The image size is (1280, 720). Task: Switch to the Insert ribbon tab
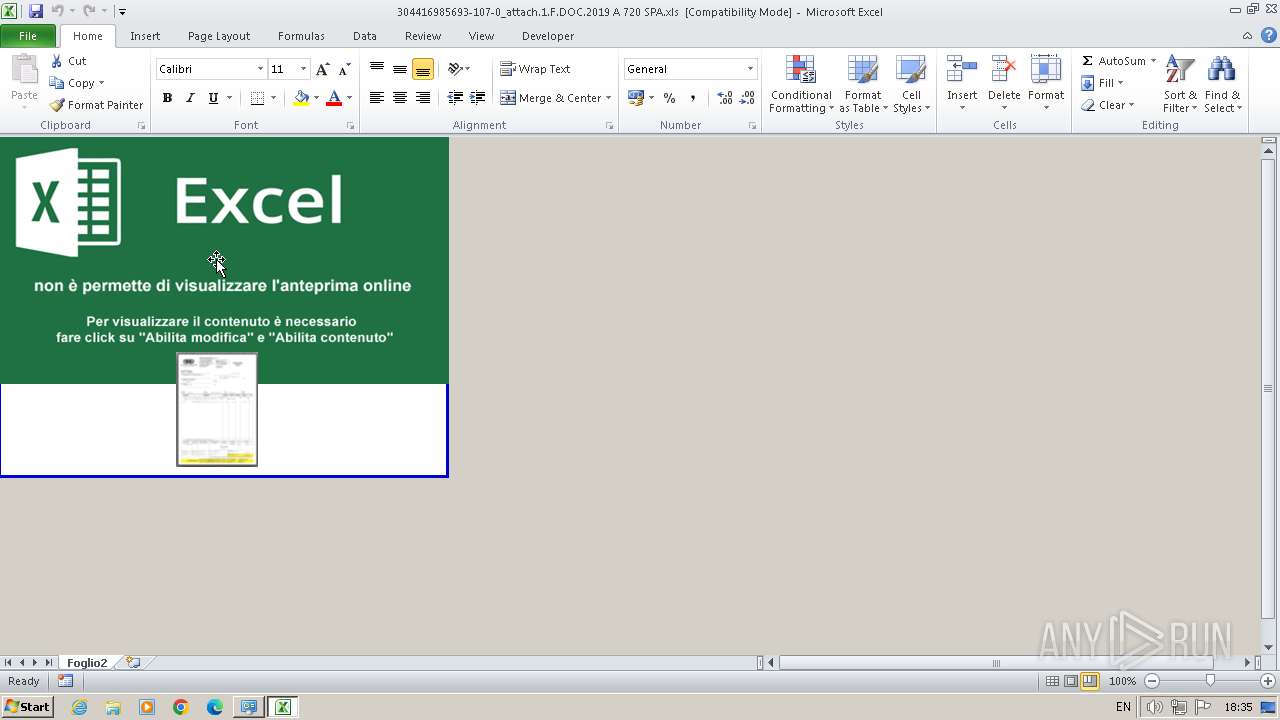[145, 36]
